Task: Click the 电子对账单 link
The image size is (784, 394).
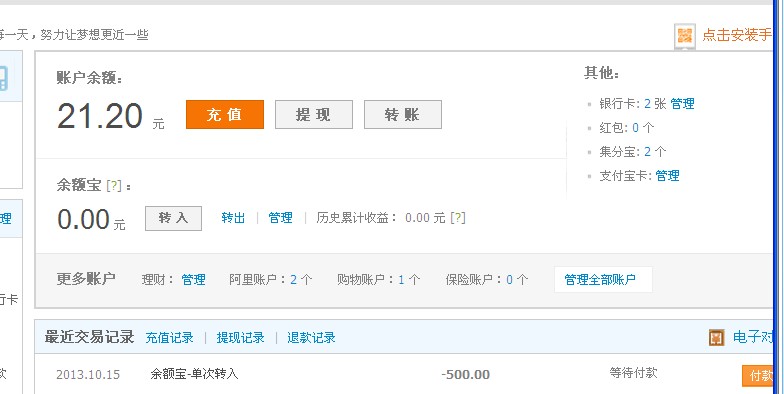Action: tap(753, 337)
